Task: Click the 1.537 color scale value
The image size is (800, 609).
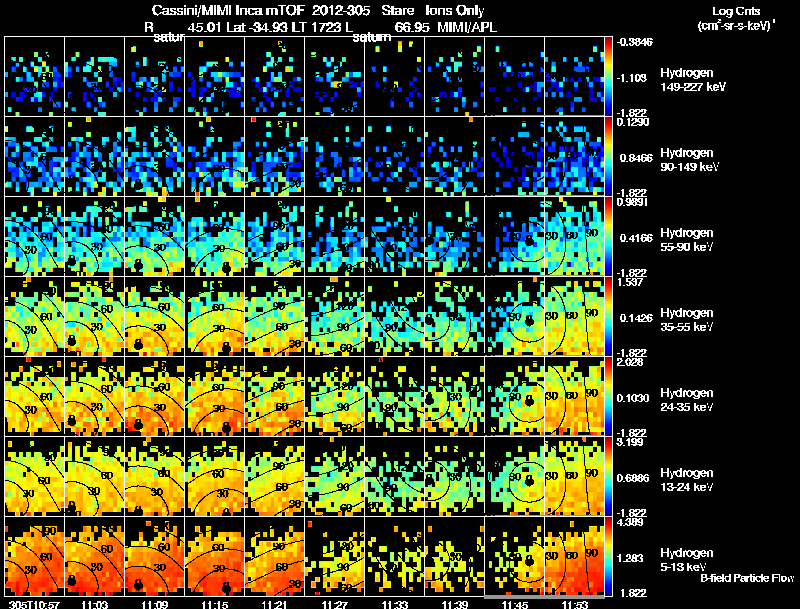Action: tap(631, 282)
